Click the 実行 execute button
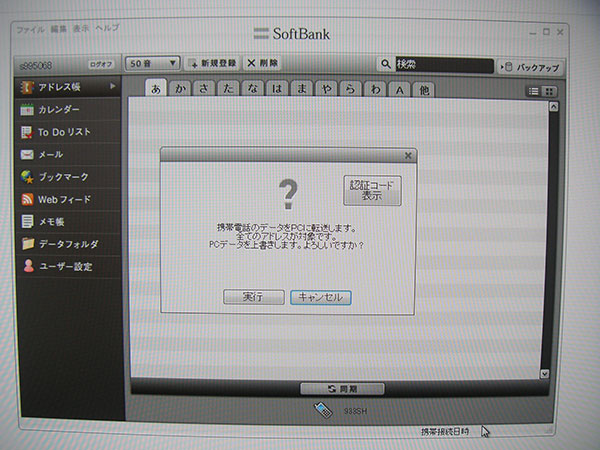 [254, 297]
